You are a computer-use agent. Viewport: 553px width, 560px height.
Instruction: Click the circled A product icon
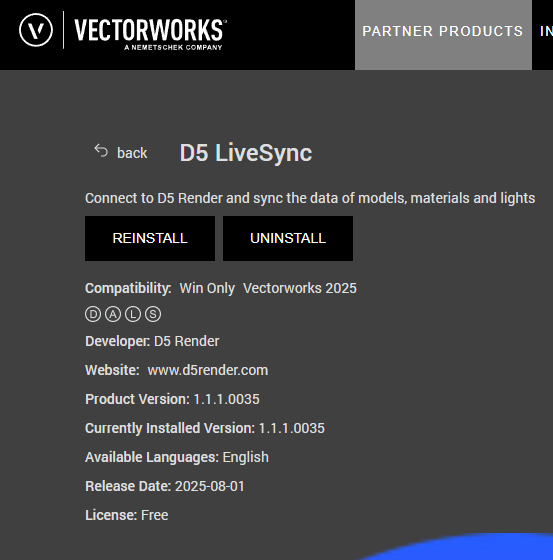pos(113,314)
